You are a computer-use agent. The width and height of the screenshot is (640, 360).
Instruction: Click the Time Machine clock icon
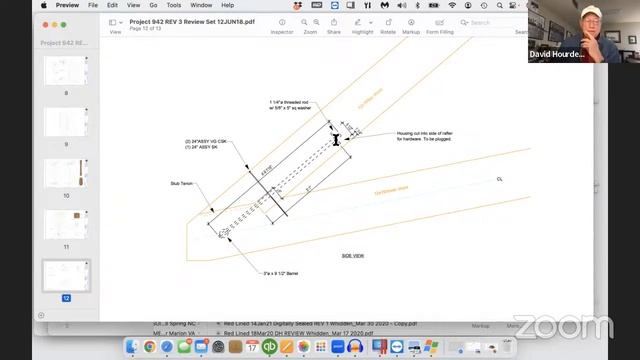pos(484,5)
